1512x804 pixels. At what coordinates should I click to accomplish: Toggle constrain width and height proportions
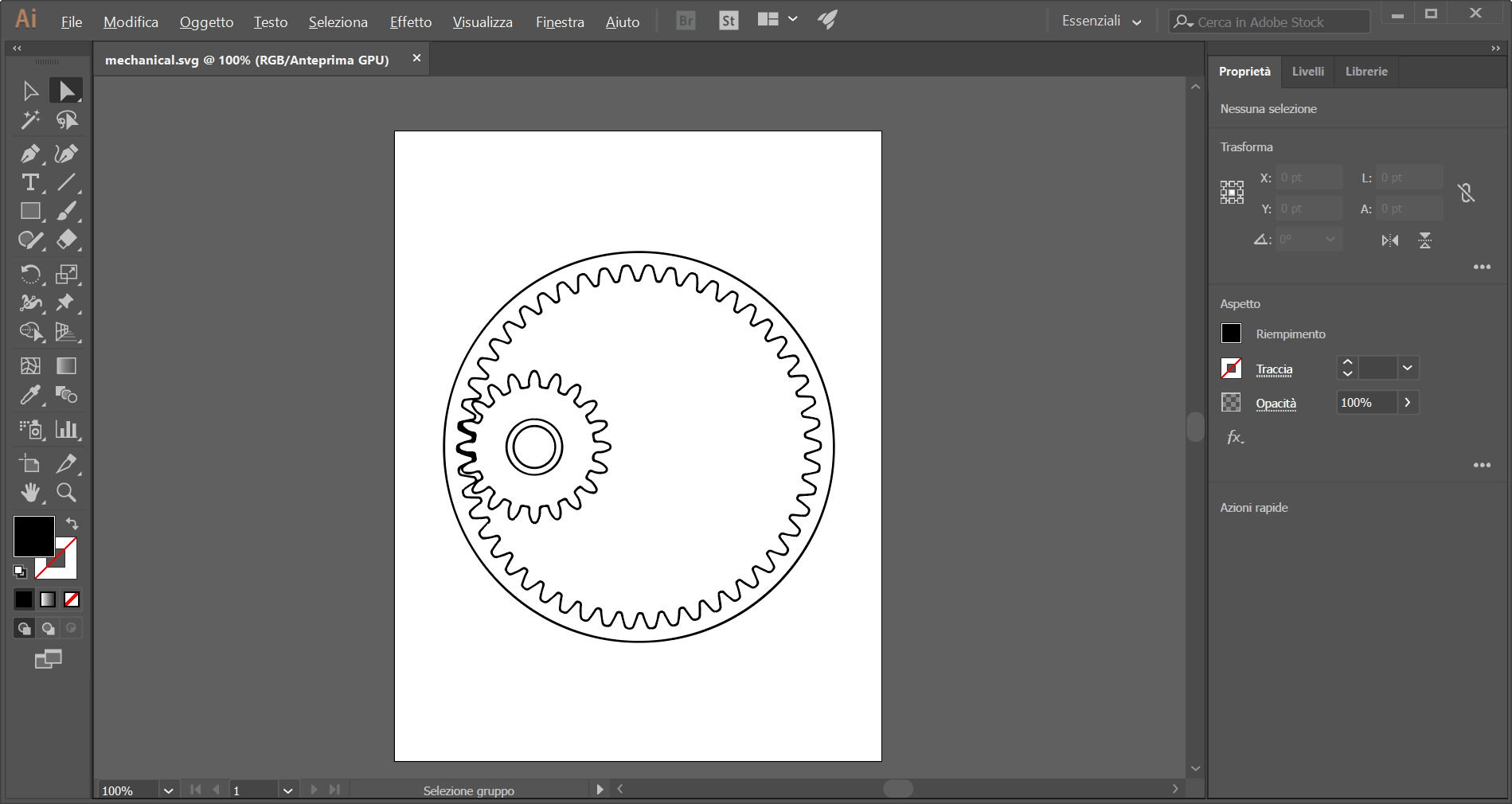[x=1466, y=193]
